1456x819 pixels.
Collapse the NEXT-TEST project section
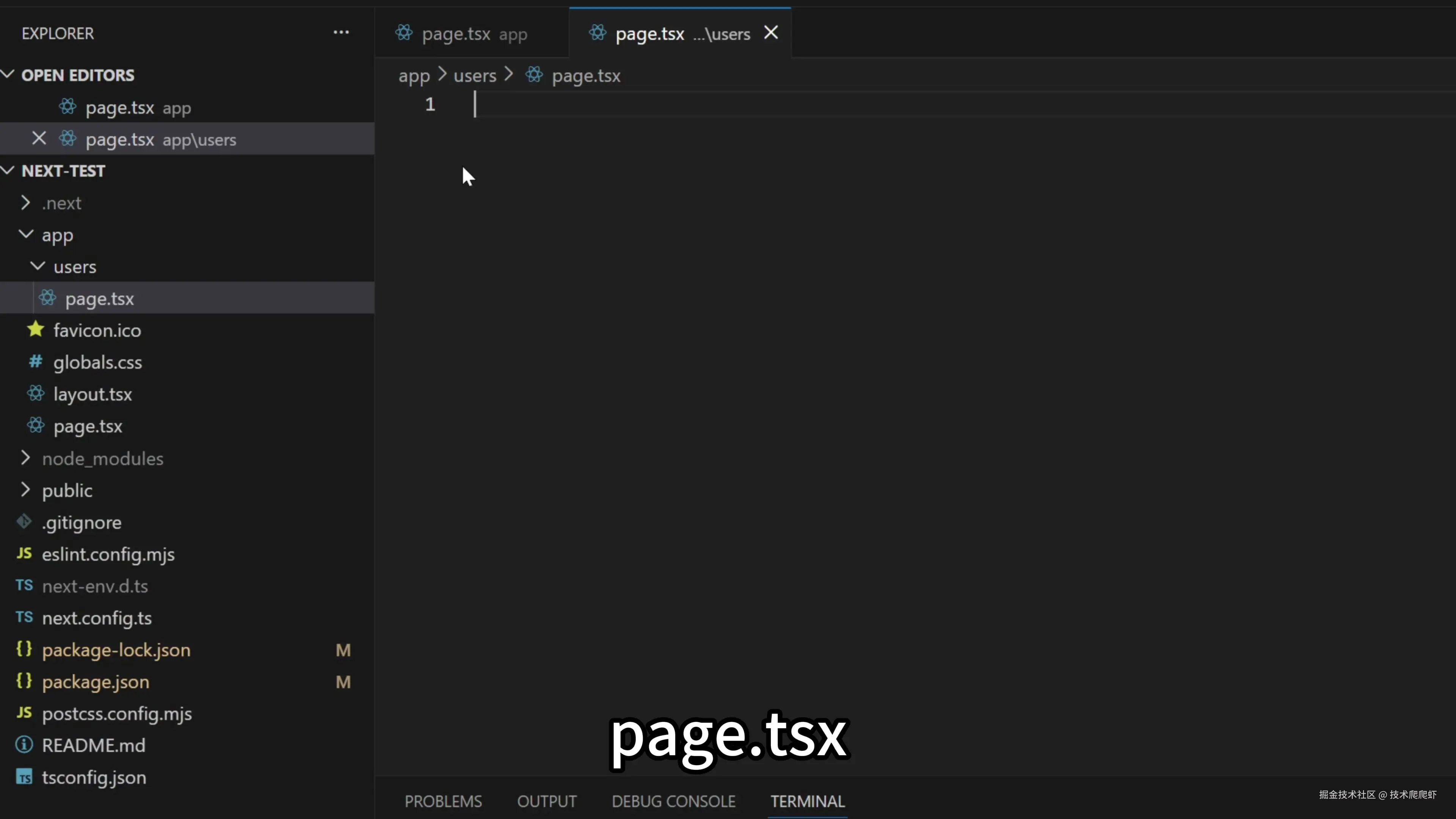pos(8,170)
